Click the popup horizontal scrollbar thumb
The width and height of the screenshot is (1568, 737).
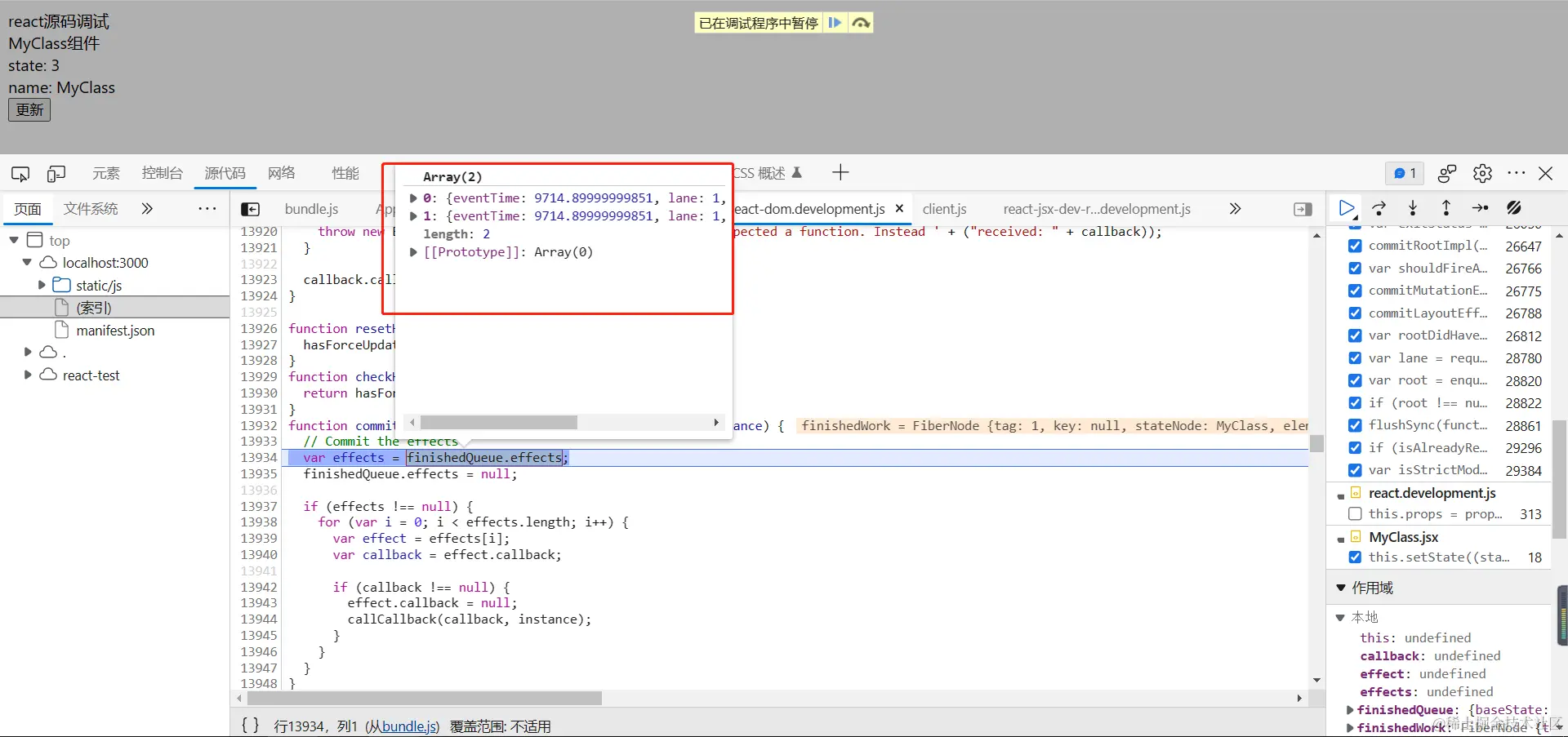click(x=498, y=422)
